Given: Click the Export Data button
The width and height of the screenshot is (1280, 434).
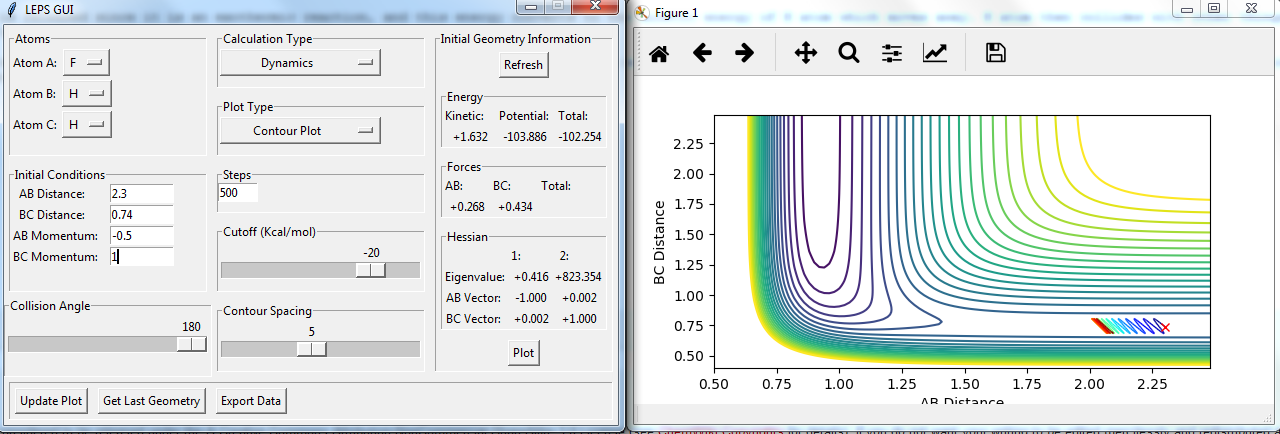Looking at the screenshot, I should [x=251, y=401].
